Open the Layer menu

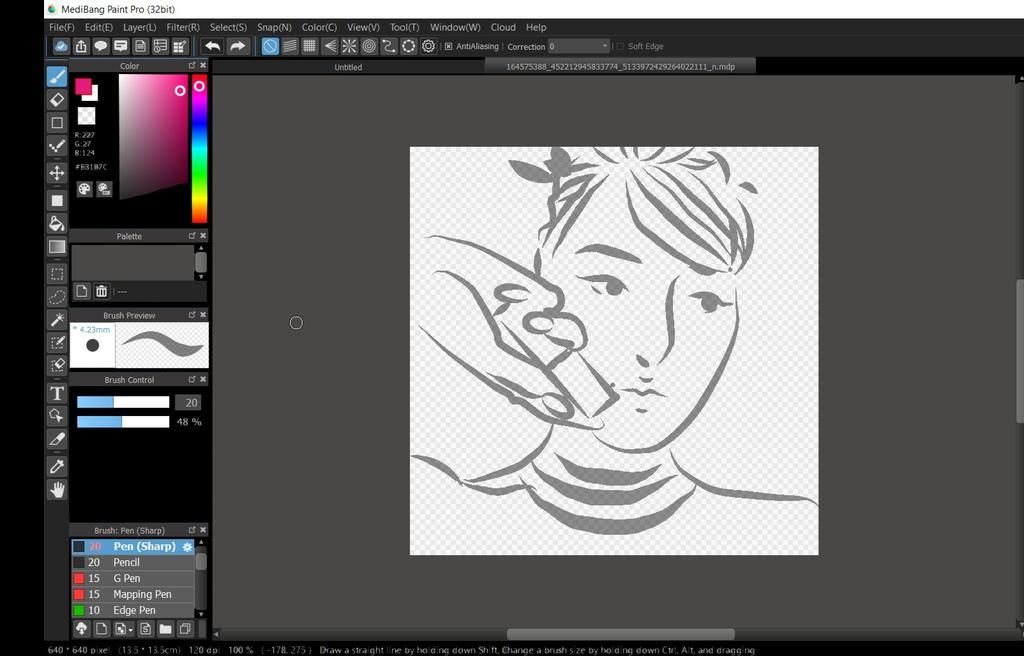pyautogui.click(x=140, y=27)
